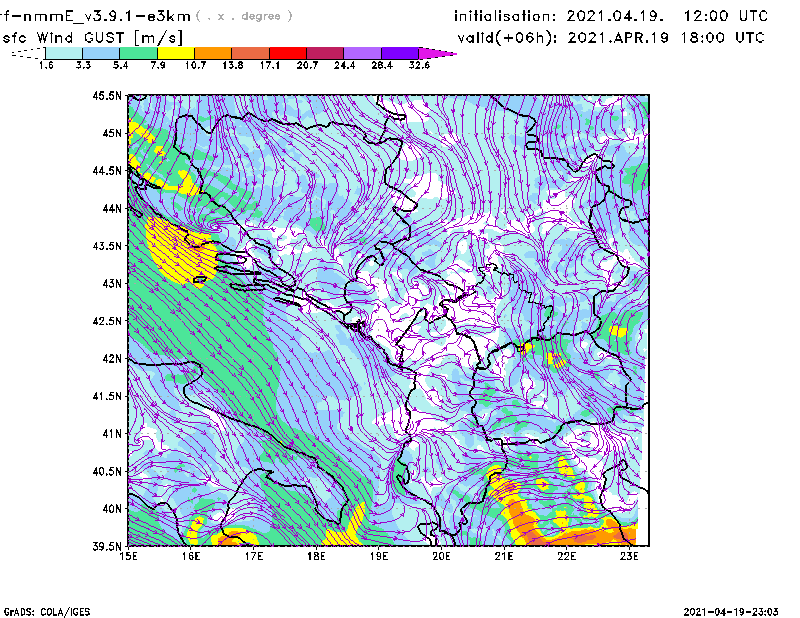The image size is (800, 618).
Task: Click the legend value 28.4
Action: (x=382, y=65)
